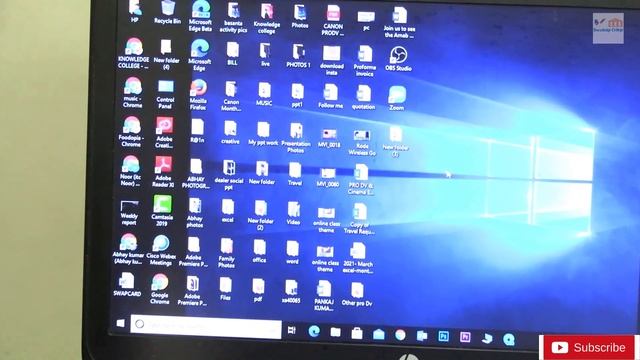Select the Google Chrome desktop icon
Image resolution: width=640 pixels, height=360 pixels.
click(160, 289)
